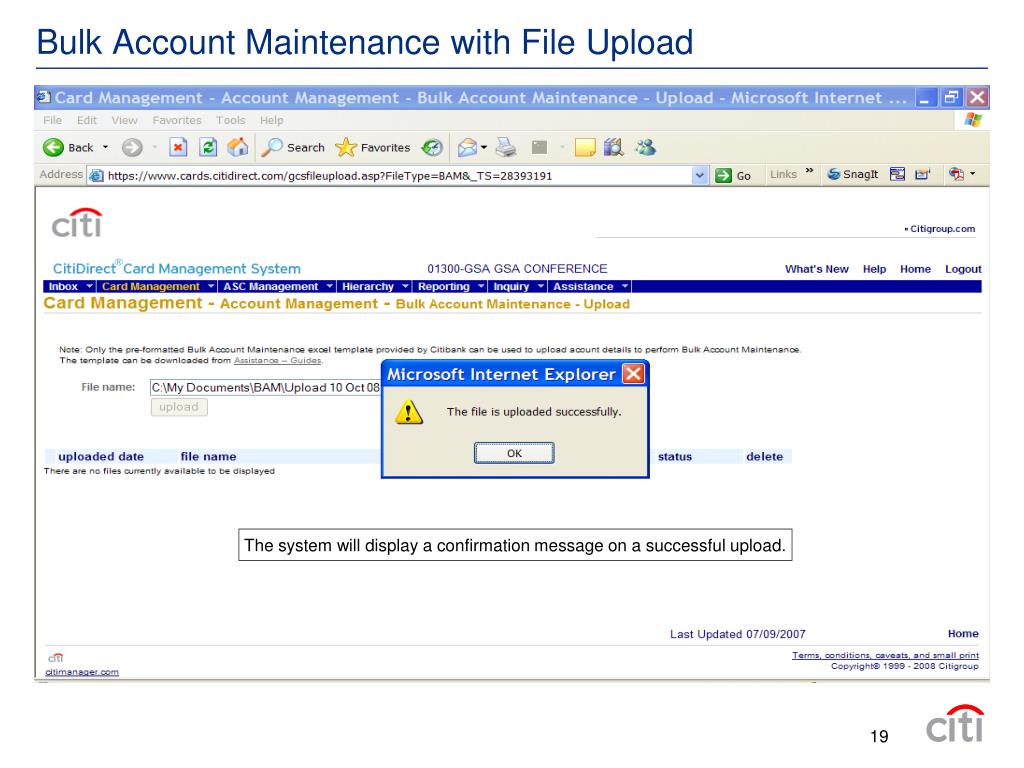Click the Home link beside Logout
Screen dimensions: 1024x768
tap(915, 269)
